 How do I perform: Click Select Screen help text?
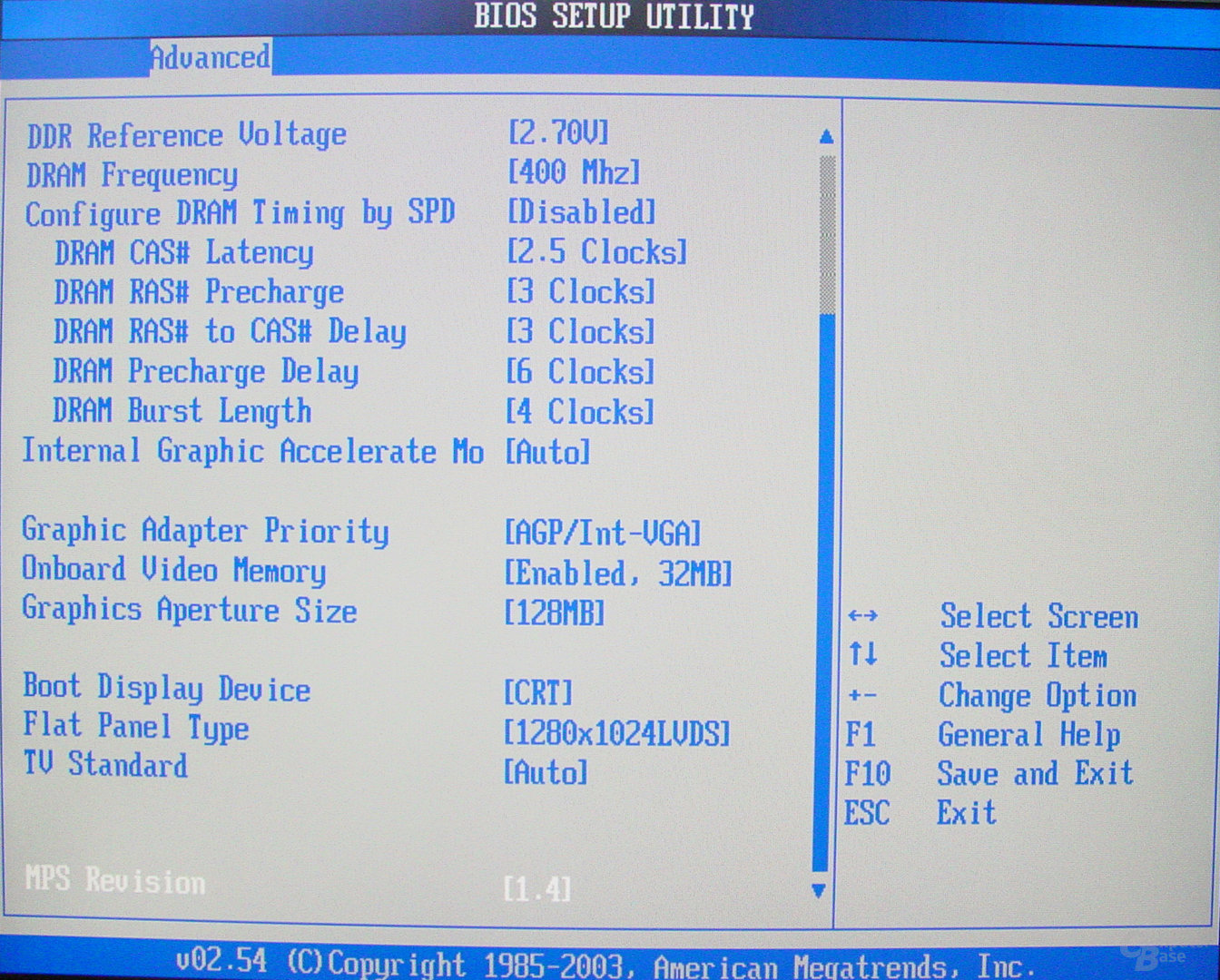tap(1039, 617)
